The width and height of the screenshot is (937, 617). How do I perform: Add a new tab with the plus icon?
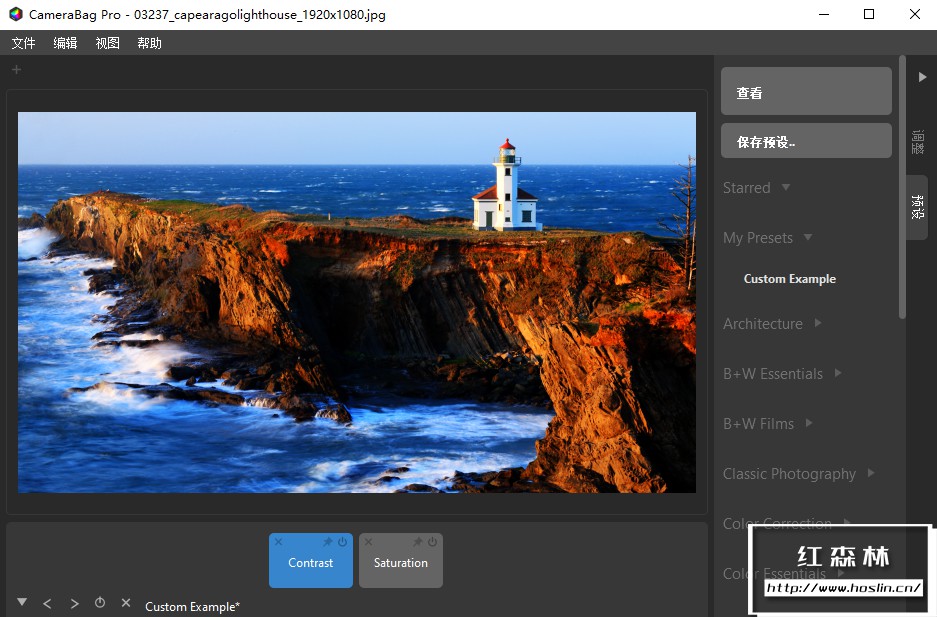(17, 70)
